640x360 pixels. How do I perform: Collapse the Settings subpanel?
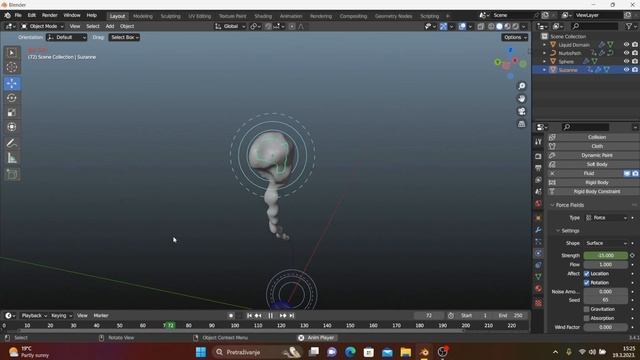tap(558, 231)
